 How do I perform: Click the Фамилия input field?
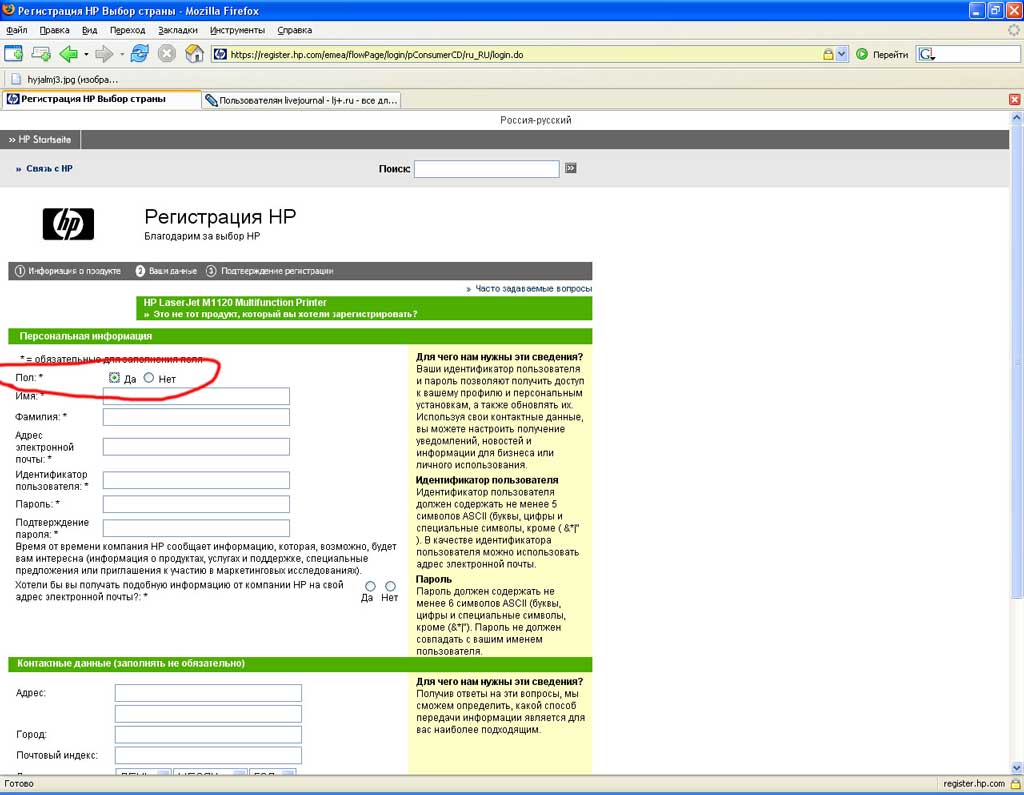[x=196, y=417]
